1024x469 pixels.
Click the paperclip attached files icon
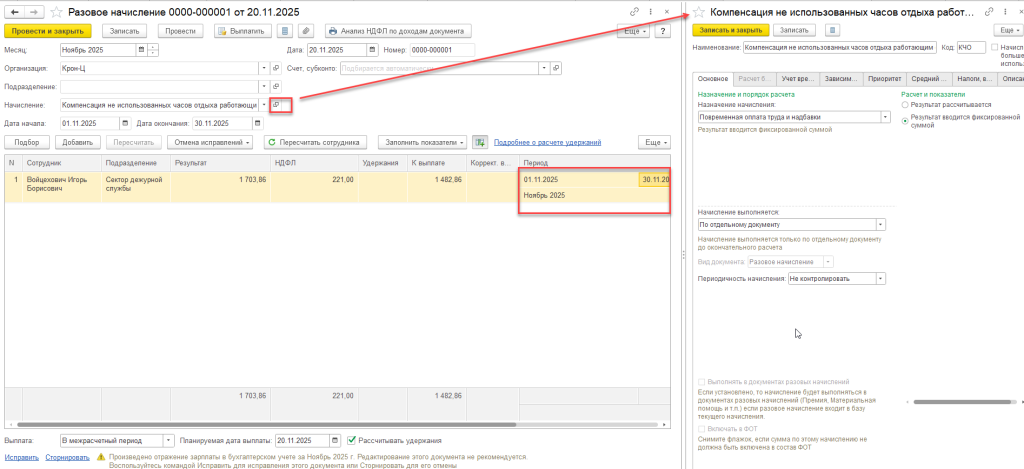tap(305, 31)
